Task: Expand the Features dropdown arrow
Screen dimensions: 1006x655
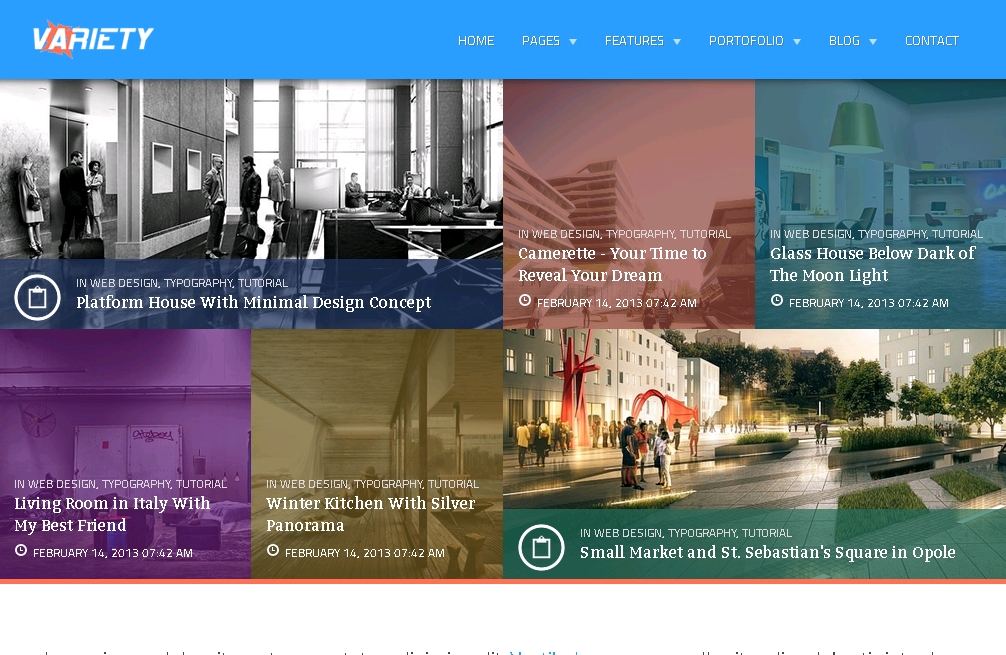Action: click(x=677, y=42)
